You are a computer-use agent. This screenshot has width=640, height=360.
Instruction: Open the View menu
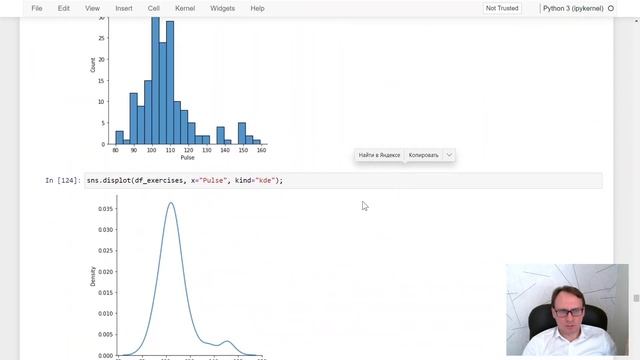pos(92,8)
